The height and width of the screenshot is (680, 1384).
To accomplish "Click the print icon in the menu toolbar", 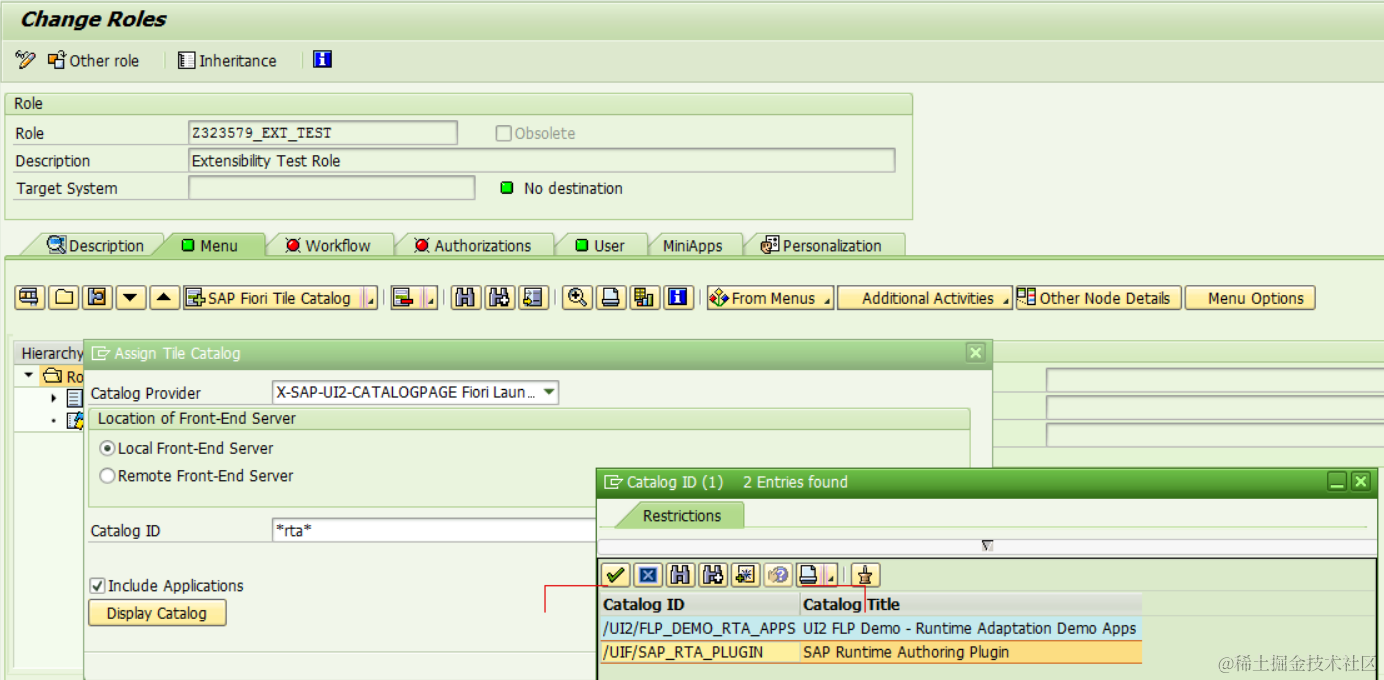I will tap(611, 298).
